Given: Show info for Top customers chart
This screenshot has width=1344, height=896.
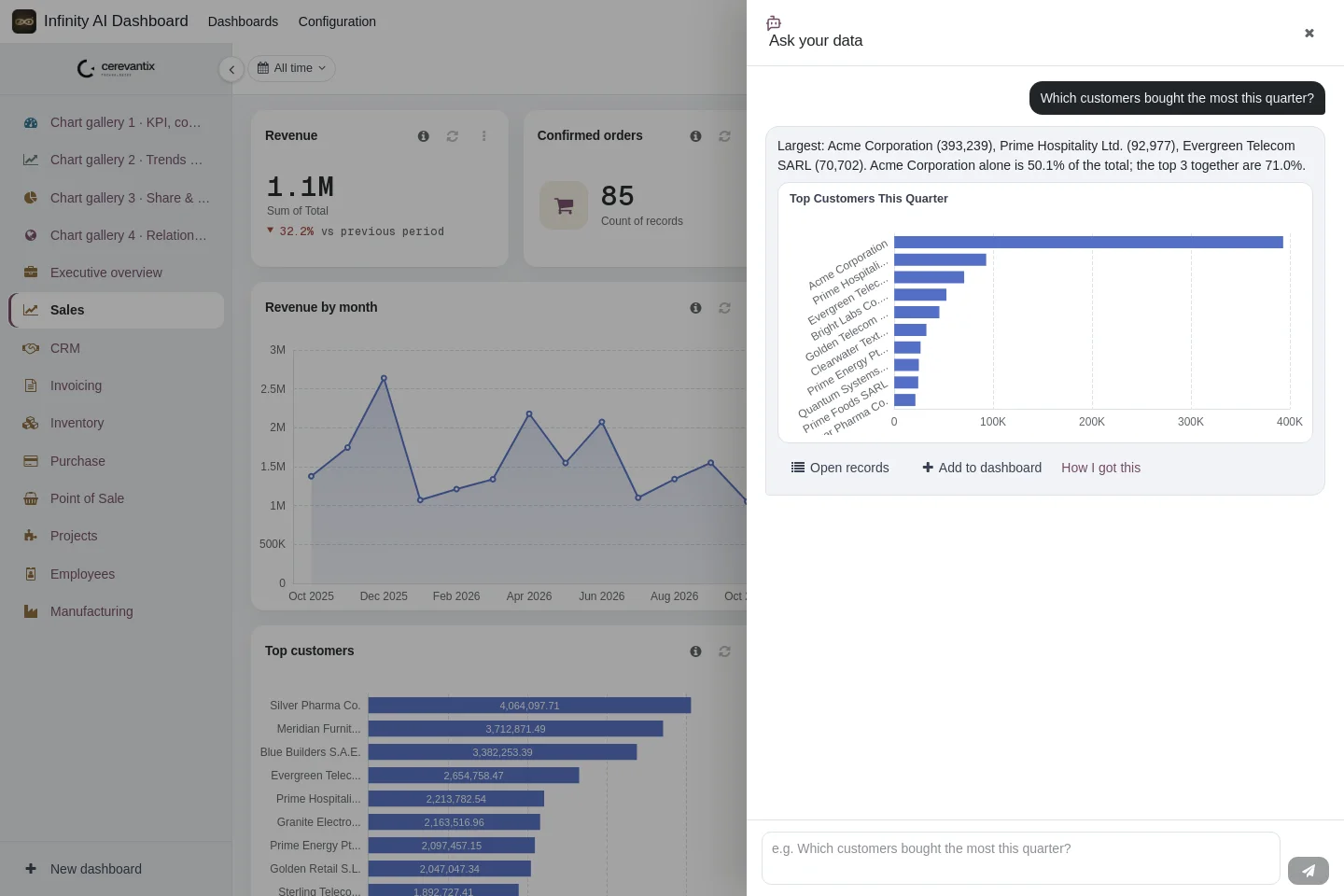Looking at the screenshot, I should tap(695, 651).
